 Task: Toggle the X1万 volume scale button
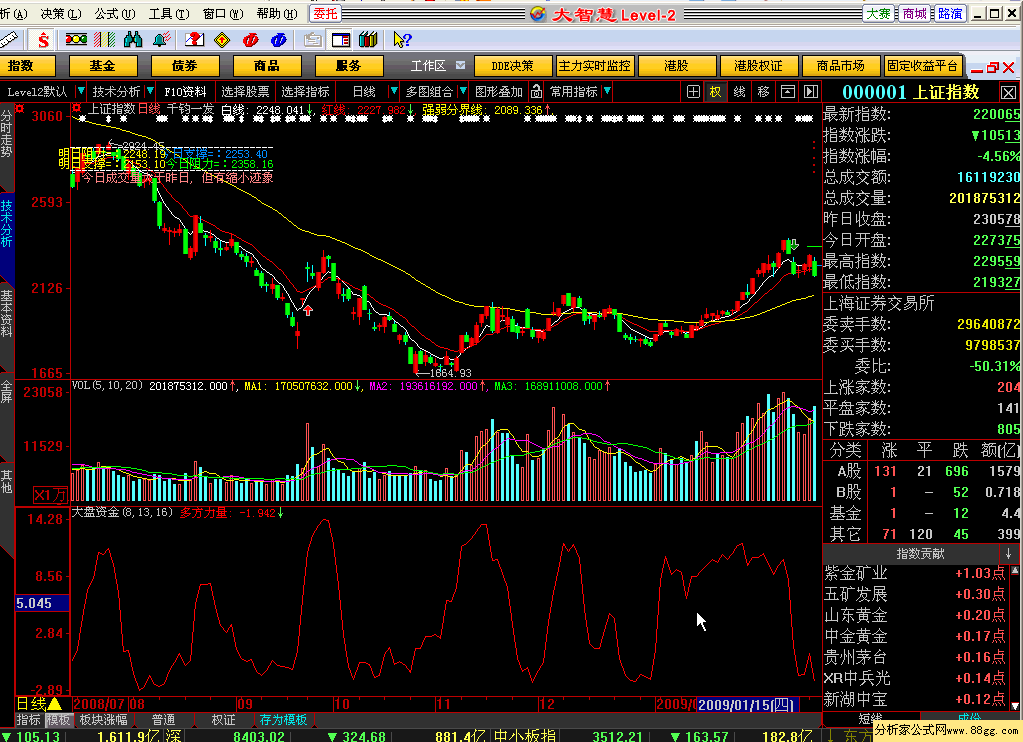coord(50,495)
